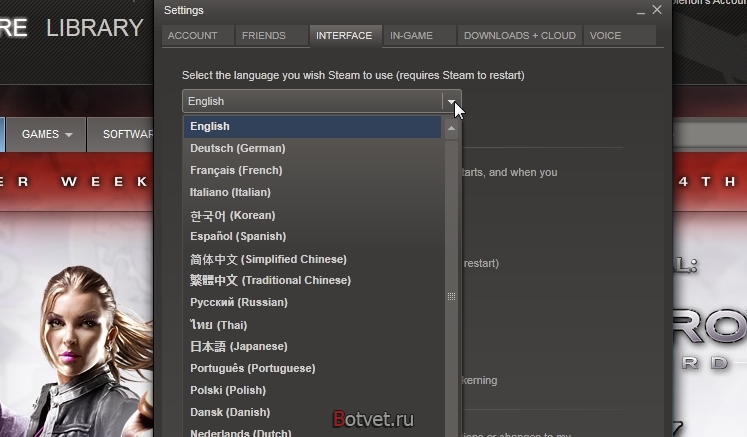Select the INTERFACE tab
The height and width of the screenshot is (437, 747).
(345, 36)
